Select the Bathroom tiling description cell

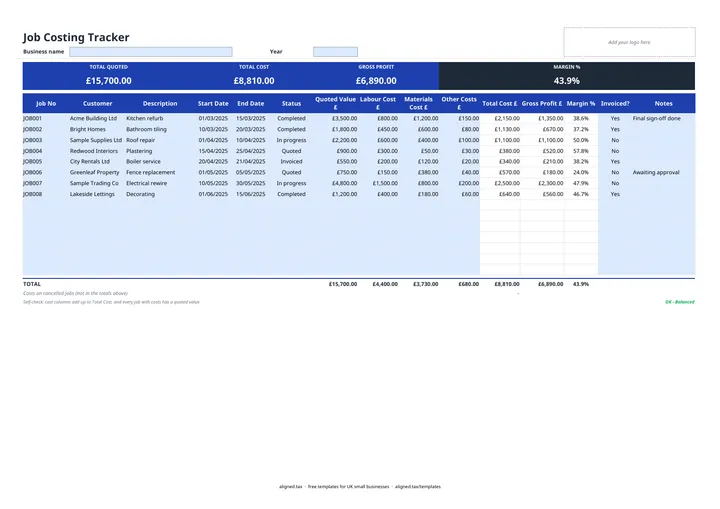146,130
